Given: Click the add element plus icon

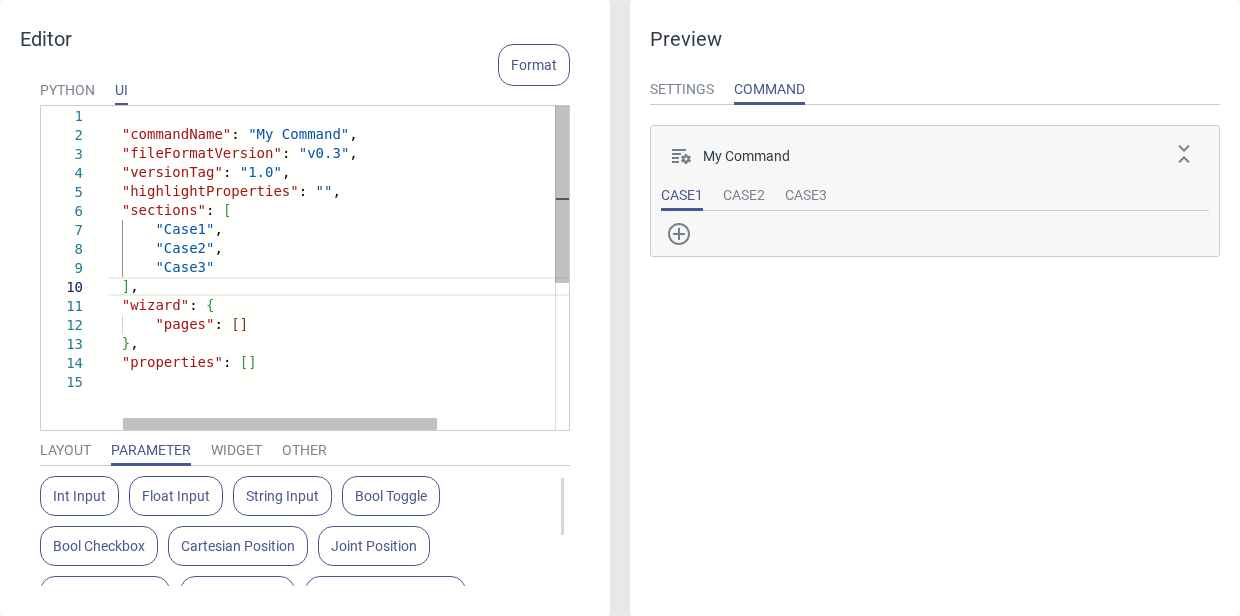Looking at the screenshot, I should coord(679,234).
